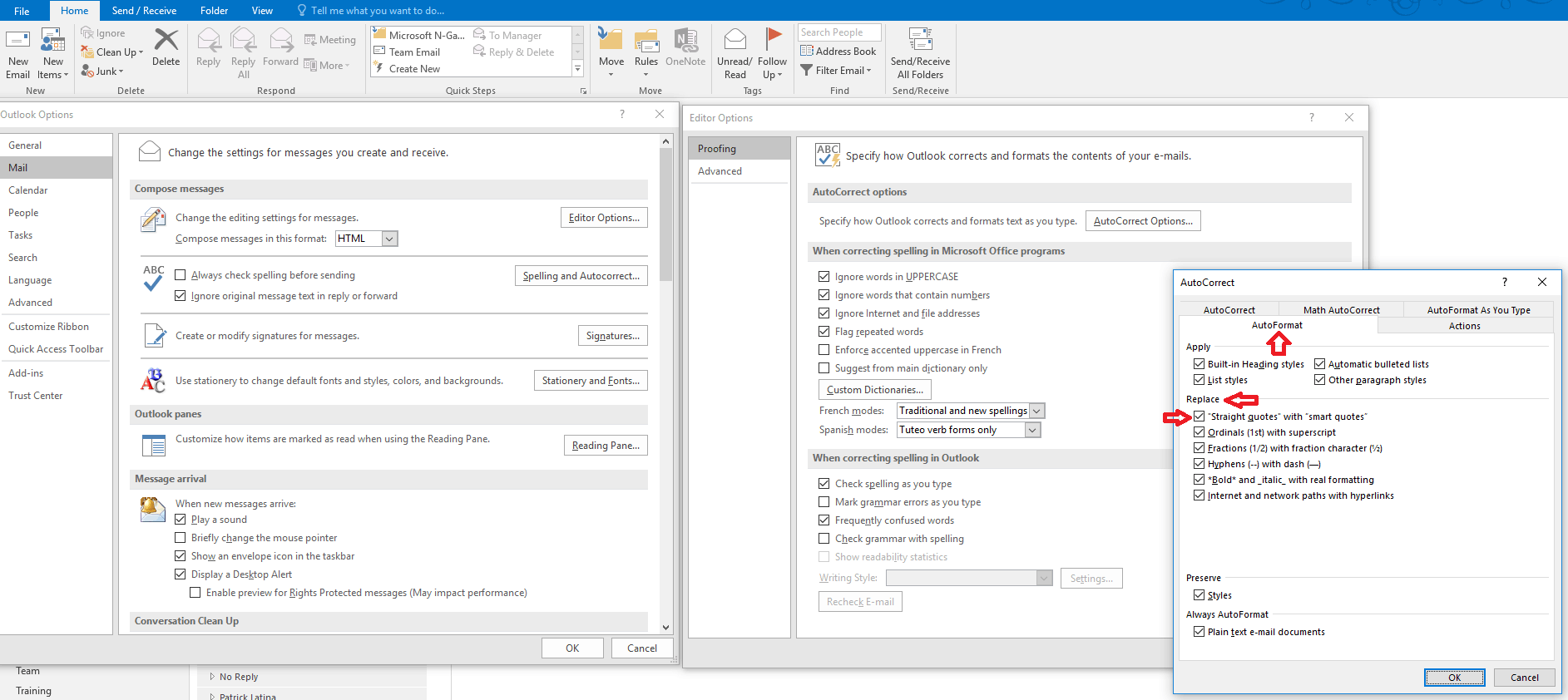Uncheck Straight quotes with smart quotes
The height and width of the screenshot is (700, 1568).
(x=1199, y=417)
